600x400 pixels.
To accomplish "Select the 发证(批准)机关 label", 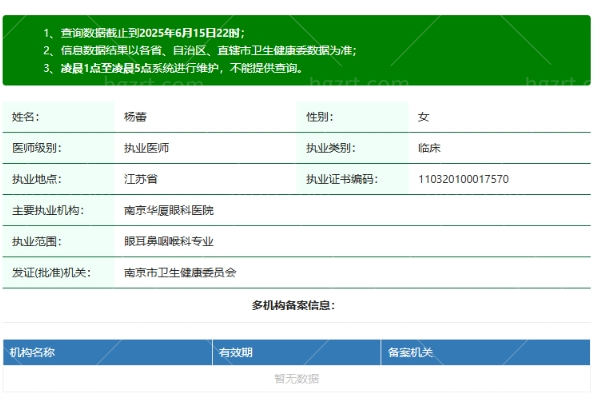I will 51,272.
